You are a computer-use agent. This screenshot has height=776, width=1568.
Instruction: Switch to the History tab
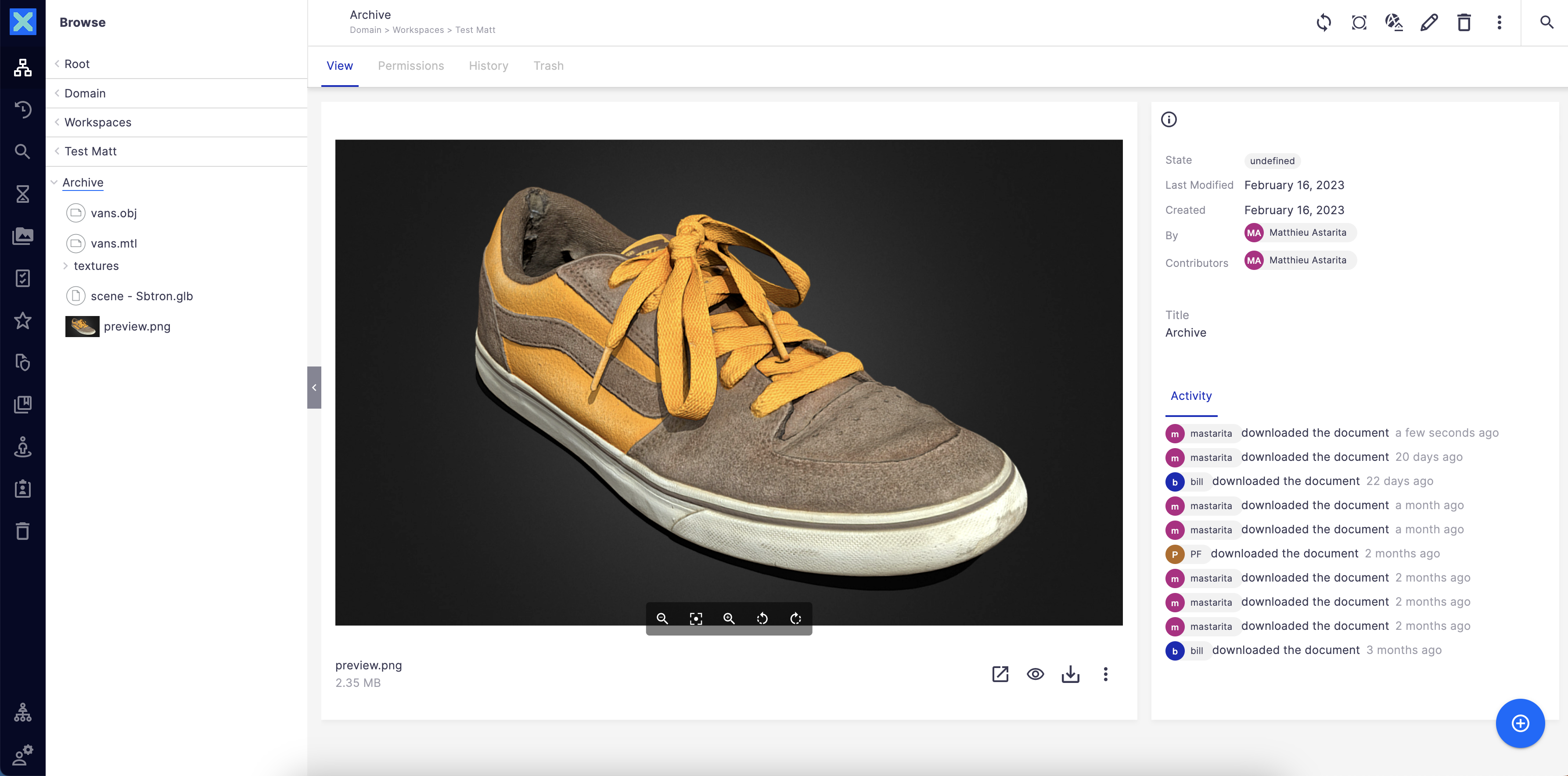click(488, 66)
